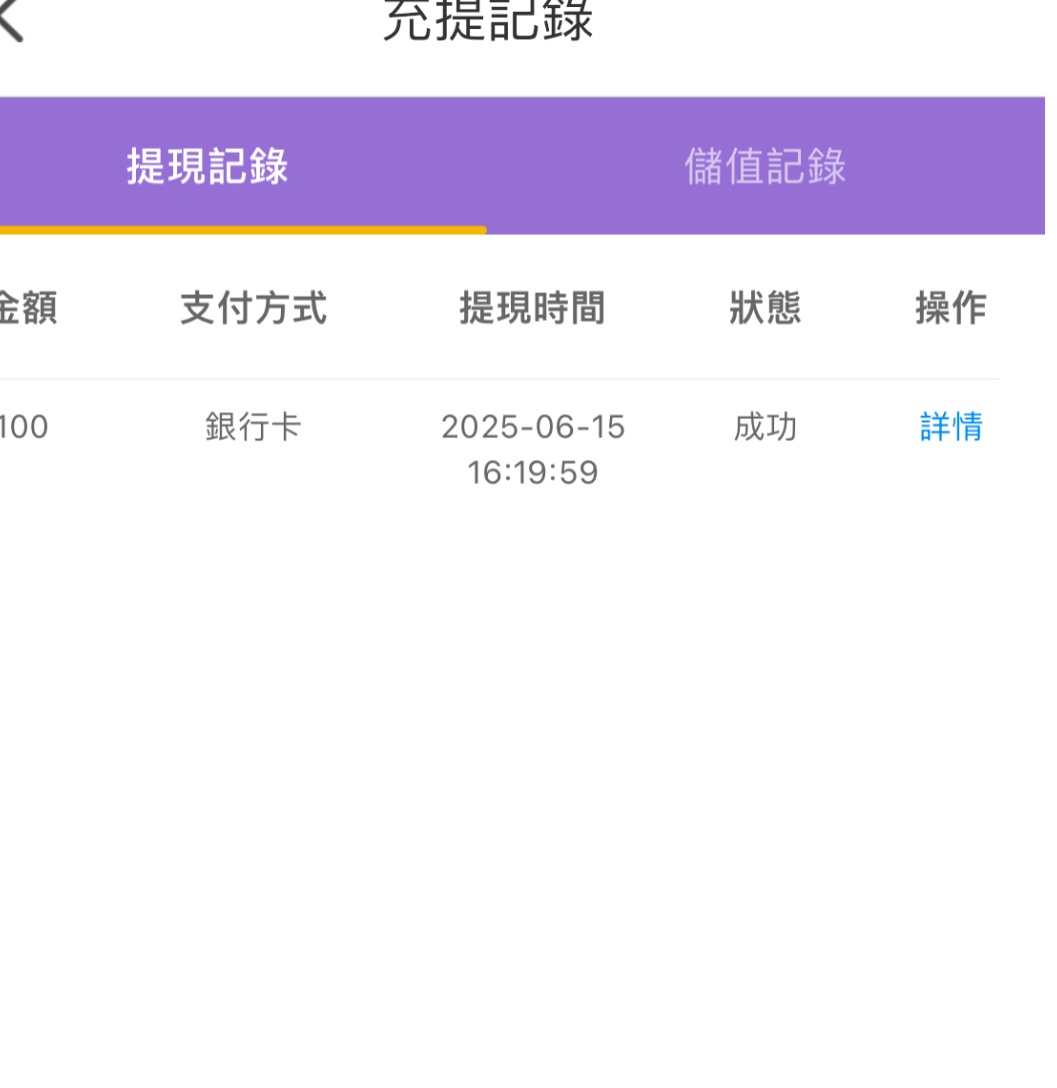Click the 操作 column header

(x=951, y=309)
